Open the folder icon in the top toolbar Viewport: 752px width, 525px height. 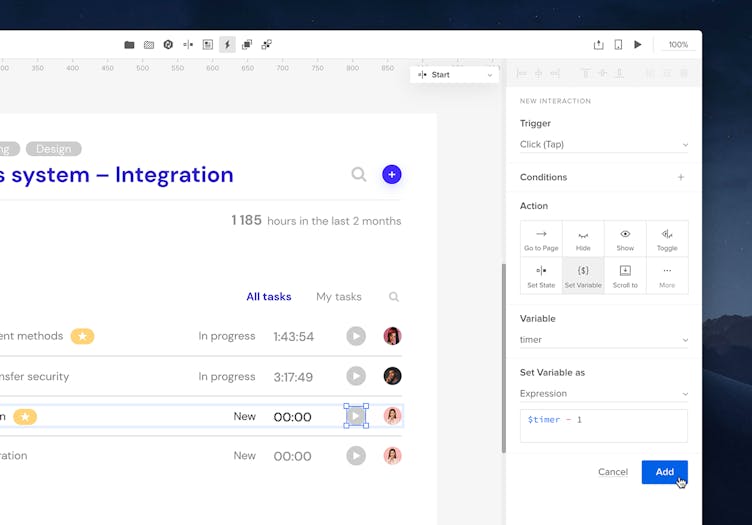(x=129, y=45)
